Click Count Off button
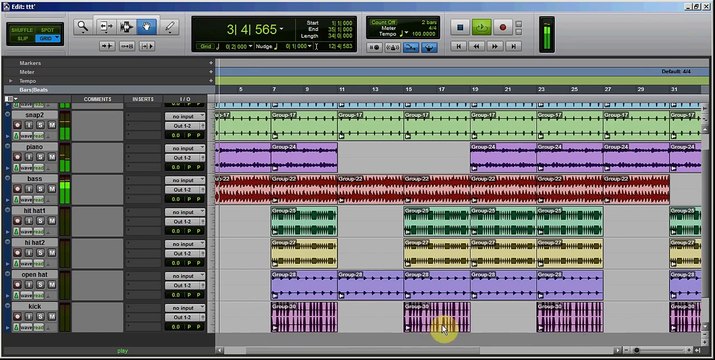This screenshot has width=715, height=360. [x=383, y=22]
